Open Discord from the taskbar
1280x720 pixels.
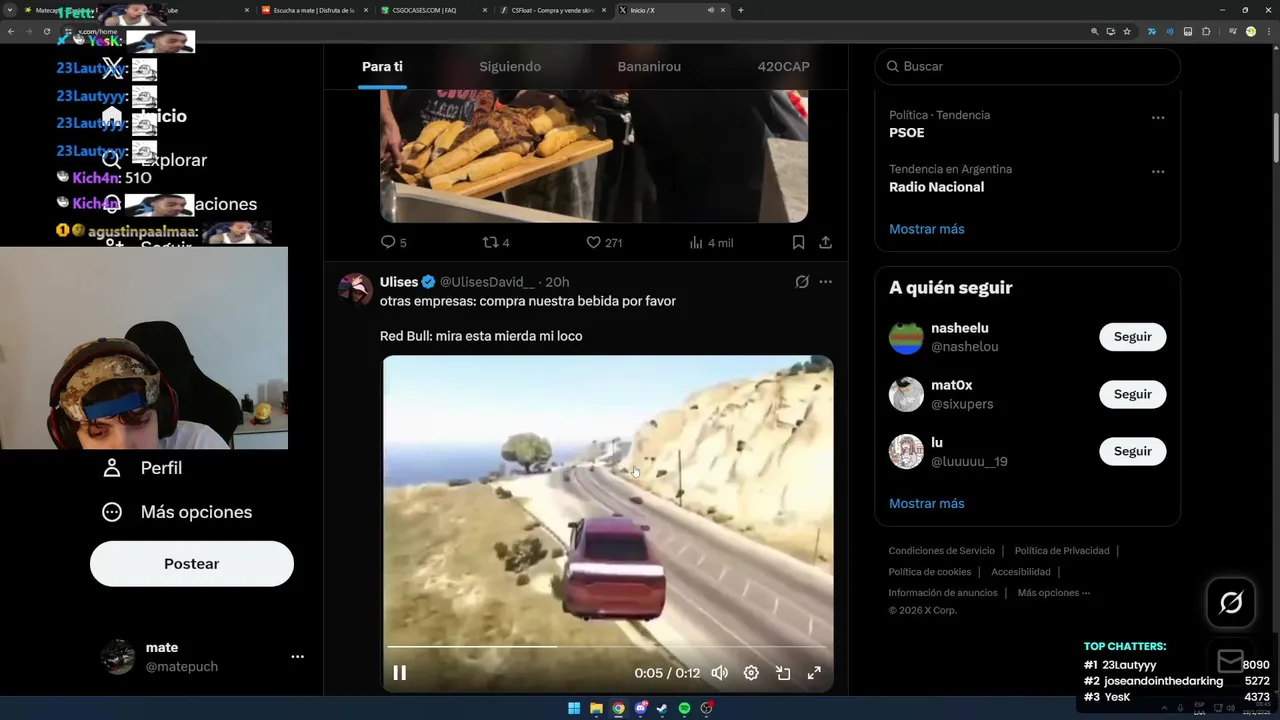click(x=641, y=708)
